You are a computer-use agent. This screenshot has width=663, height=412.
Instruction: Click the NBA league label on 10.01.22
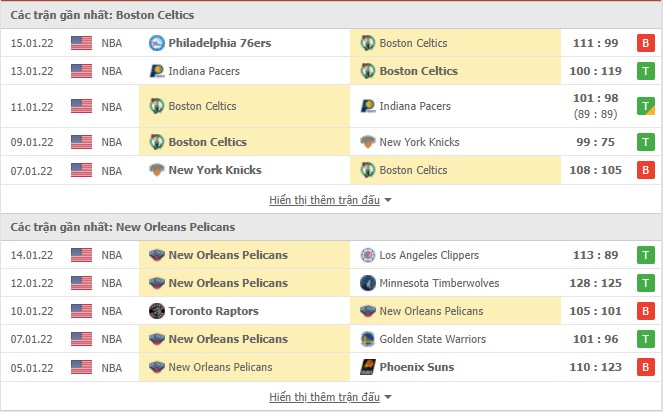(x=112, y=311)
